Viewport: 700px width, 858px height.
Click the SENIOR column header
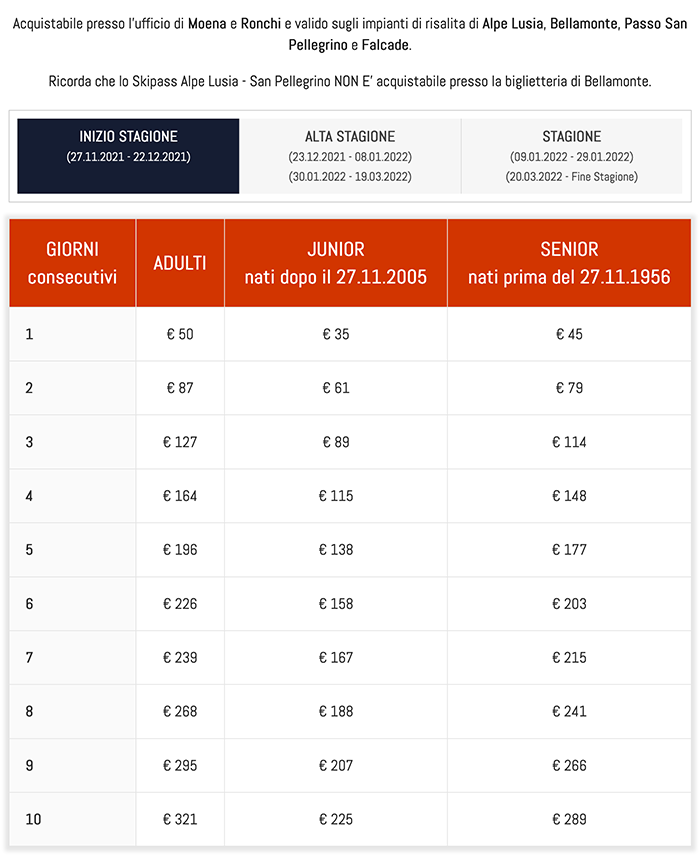click(x=569, y=263)
